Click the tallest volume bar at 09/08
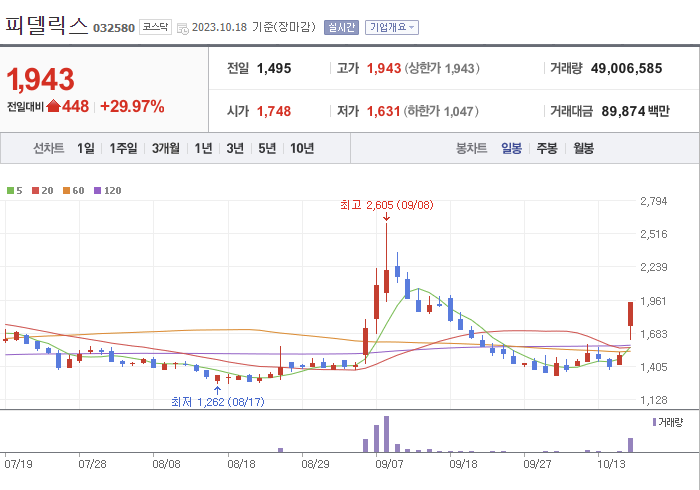 coord(386,434)
